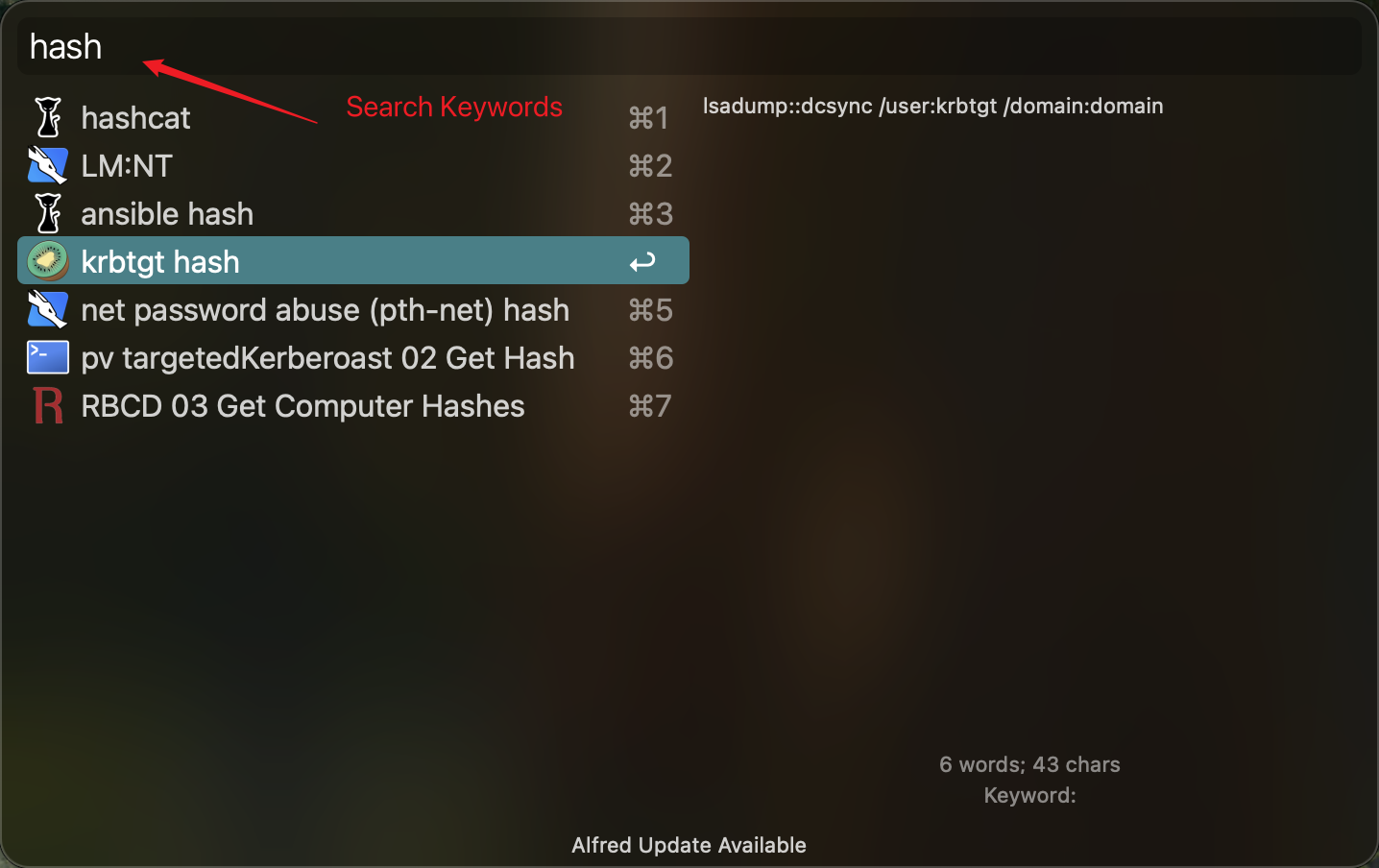
Task: Click the LM:NT blue dragon icon
Action: [48, 165]
